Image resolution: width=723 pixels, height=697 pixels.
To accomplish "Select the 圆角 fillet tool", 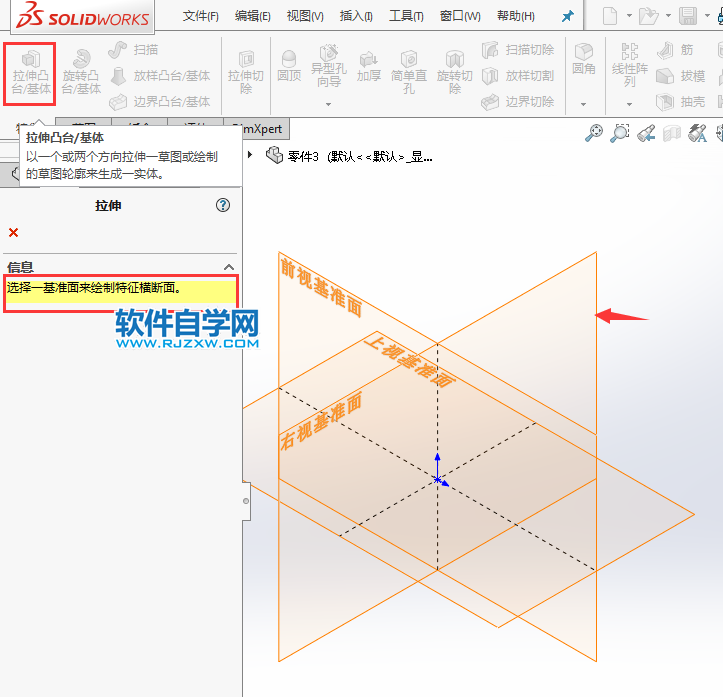I will pos(584,60).
